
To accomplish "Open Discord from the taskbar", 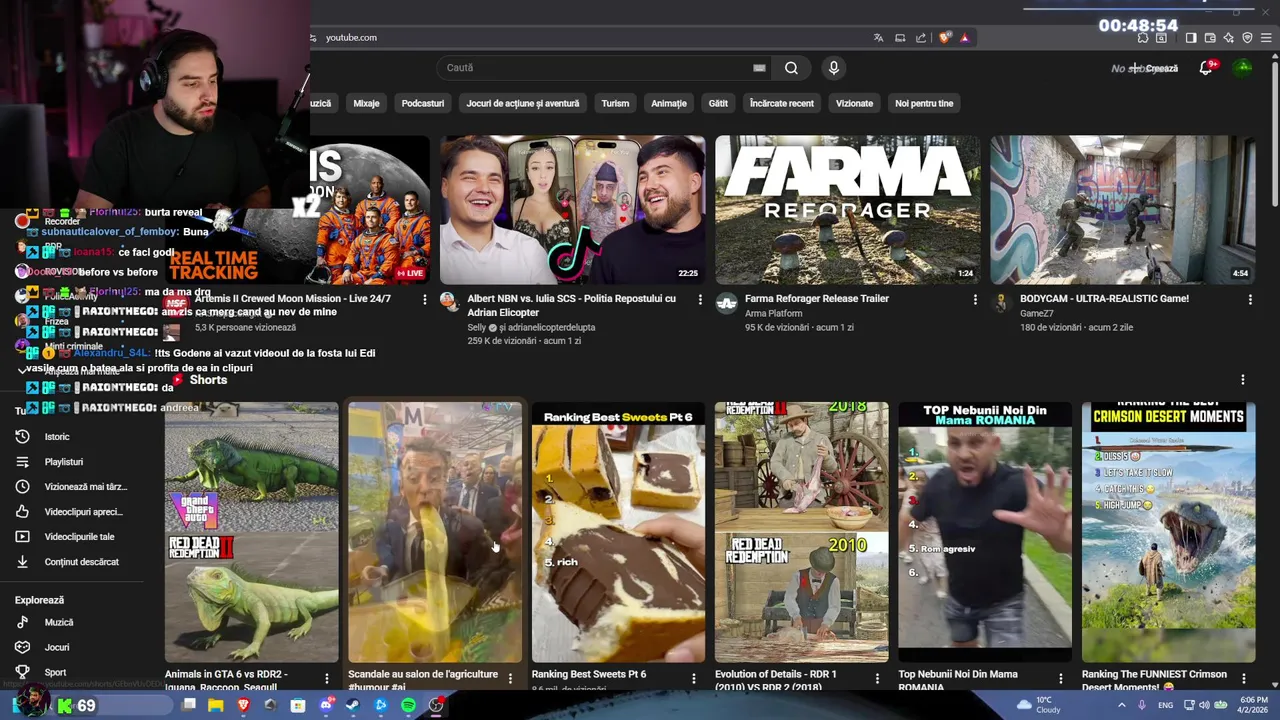I will (325, 706).
